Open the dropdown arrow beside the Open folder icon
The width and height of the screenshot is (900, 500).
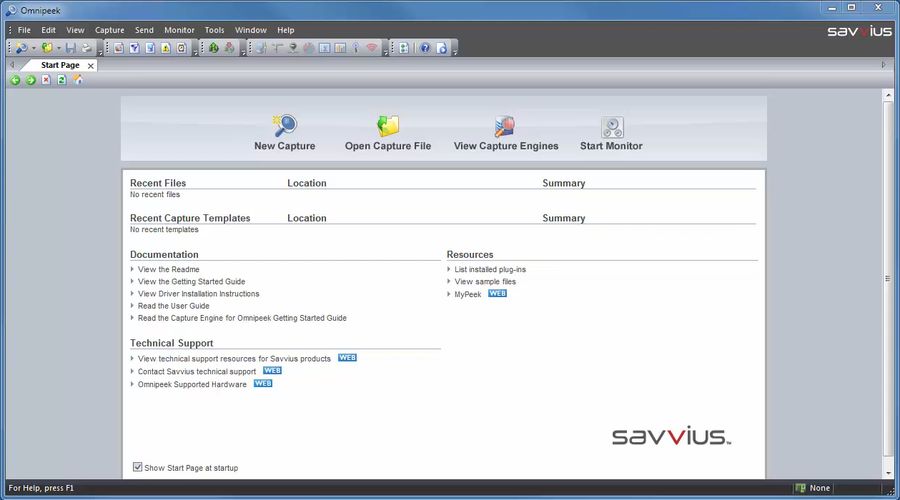coord(59,48)
